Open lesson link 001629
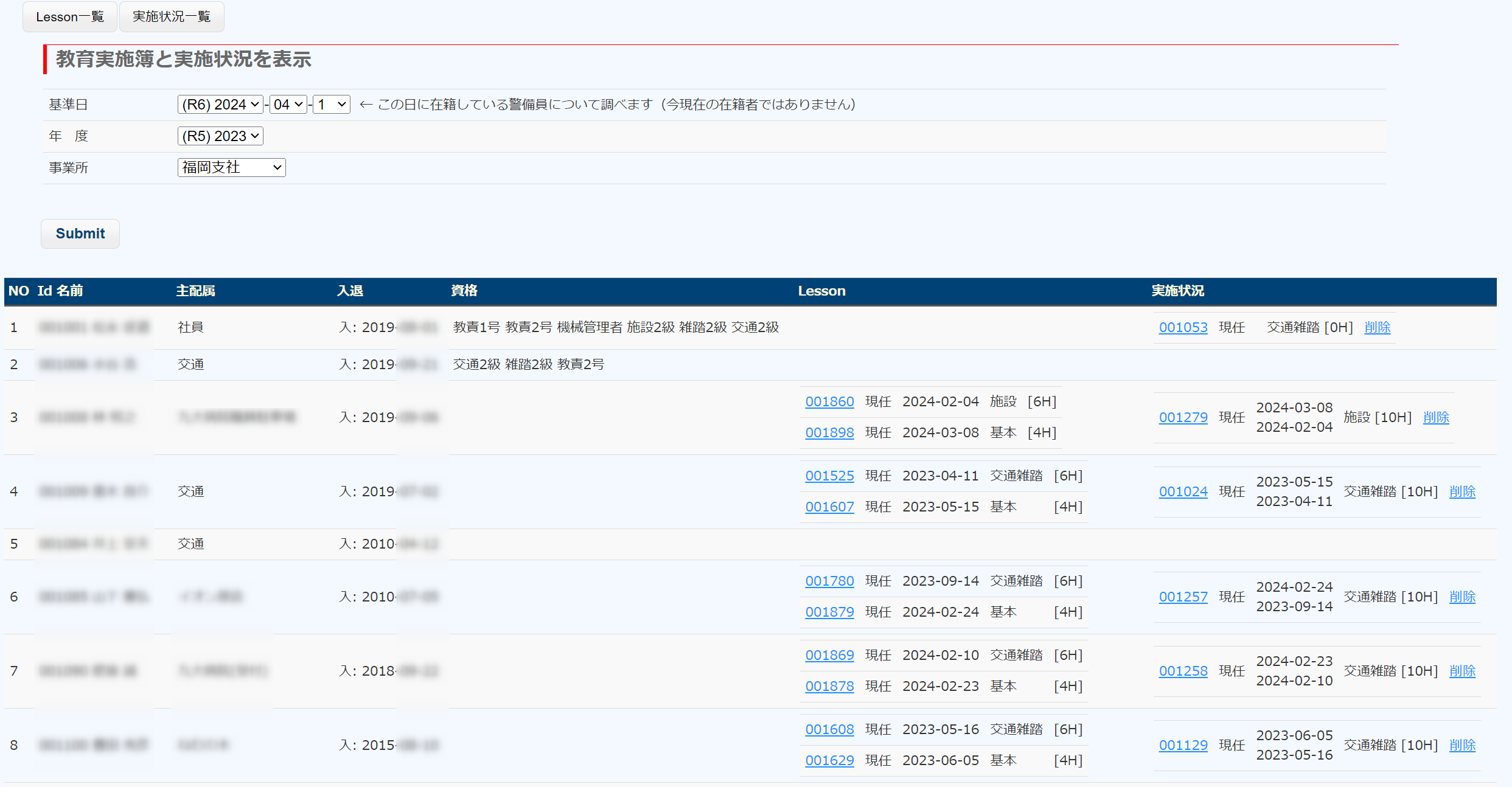This screenshot has width=1512, height=787. click(x=829, y=761)
